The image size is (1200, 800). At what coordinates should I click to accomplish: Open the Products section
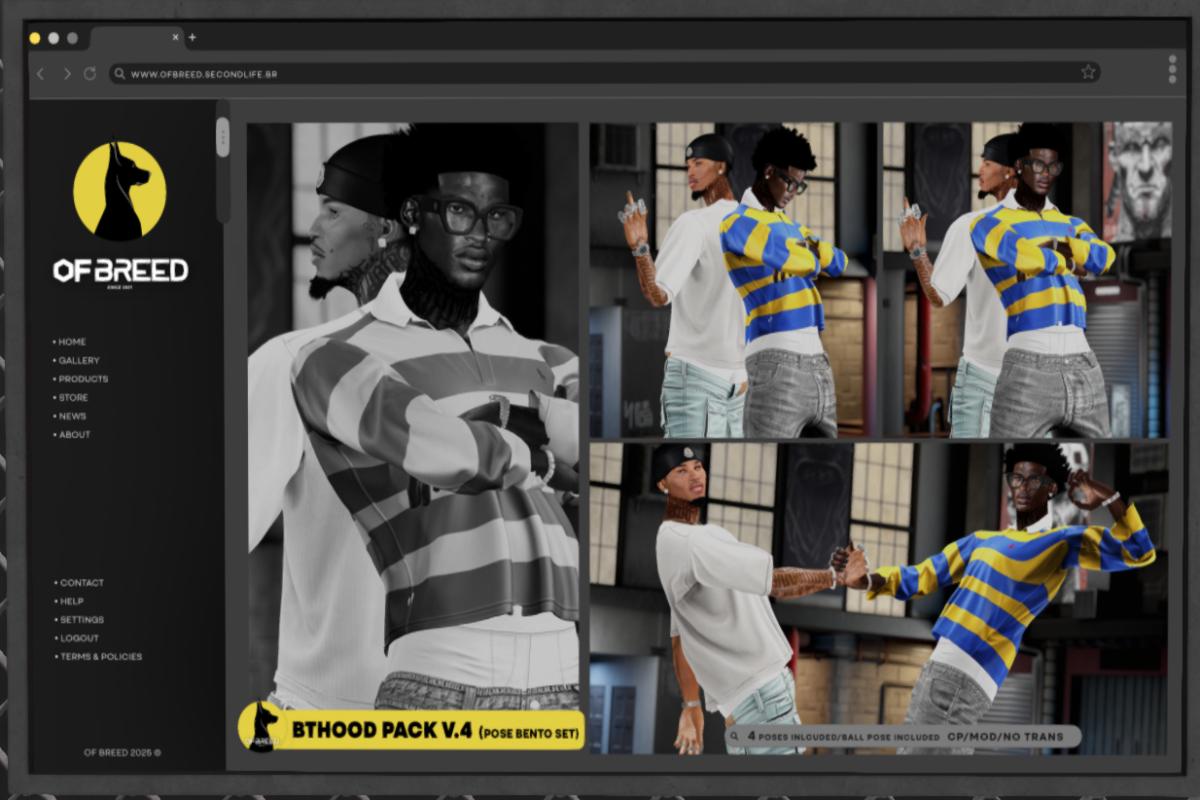point(82,379)
